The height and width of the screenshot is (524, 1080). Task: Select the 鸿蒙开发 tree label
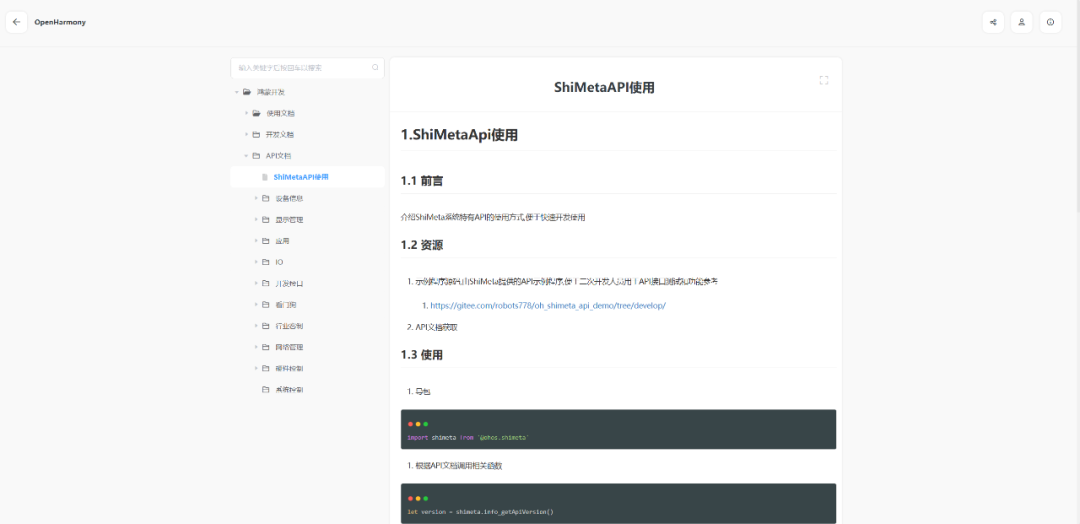click(271, 92)
